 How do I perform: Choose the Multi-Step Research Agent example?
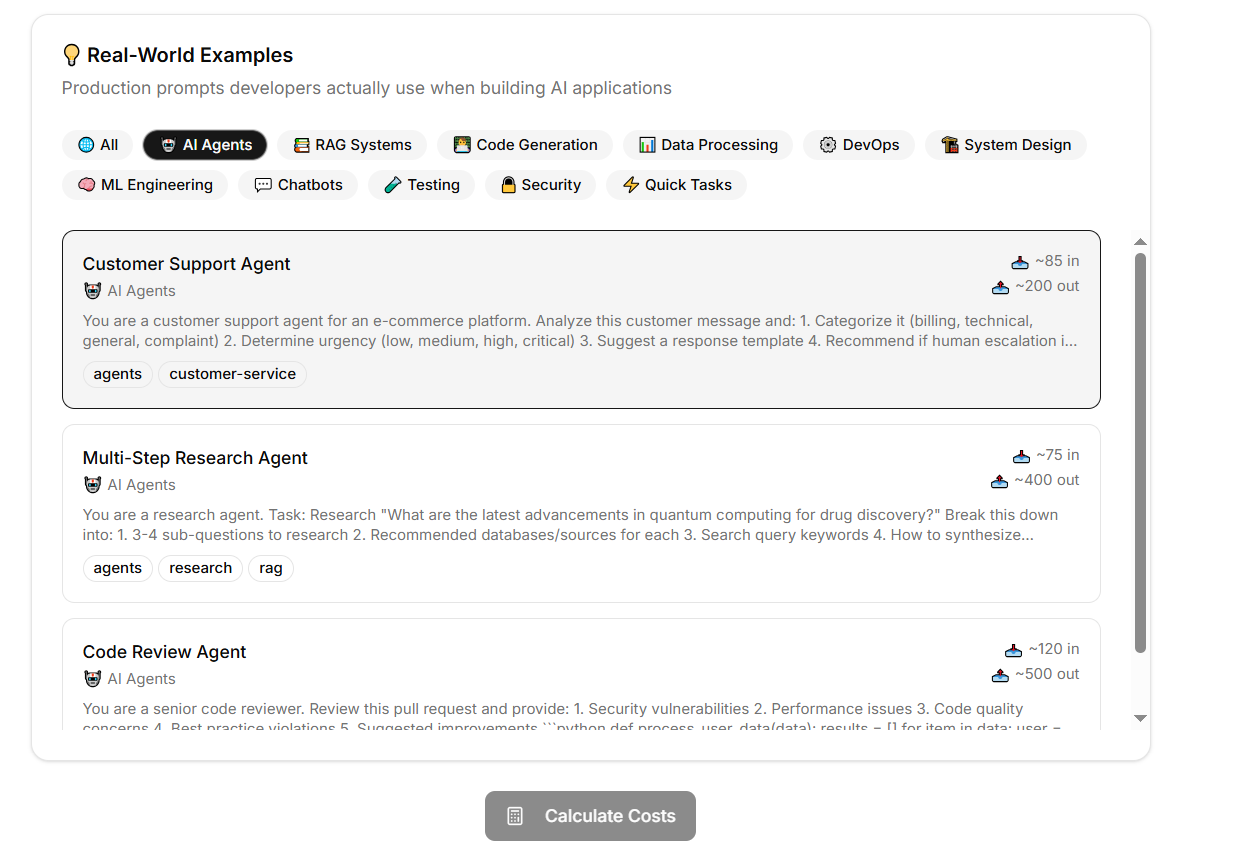(581, 514)
